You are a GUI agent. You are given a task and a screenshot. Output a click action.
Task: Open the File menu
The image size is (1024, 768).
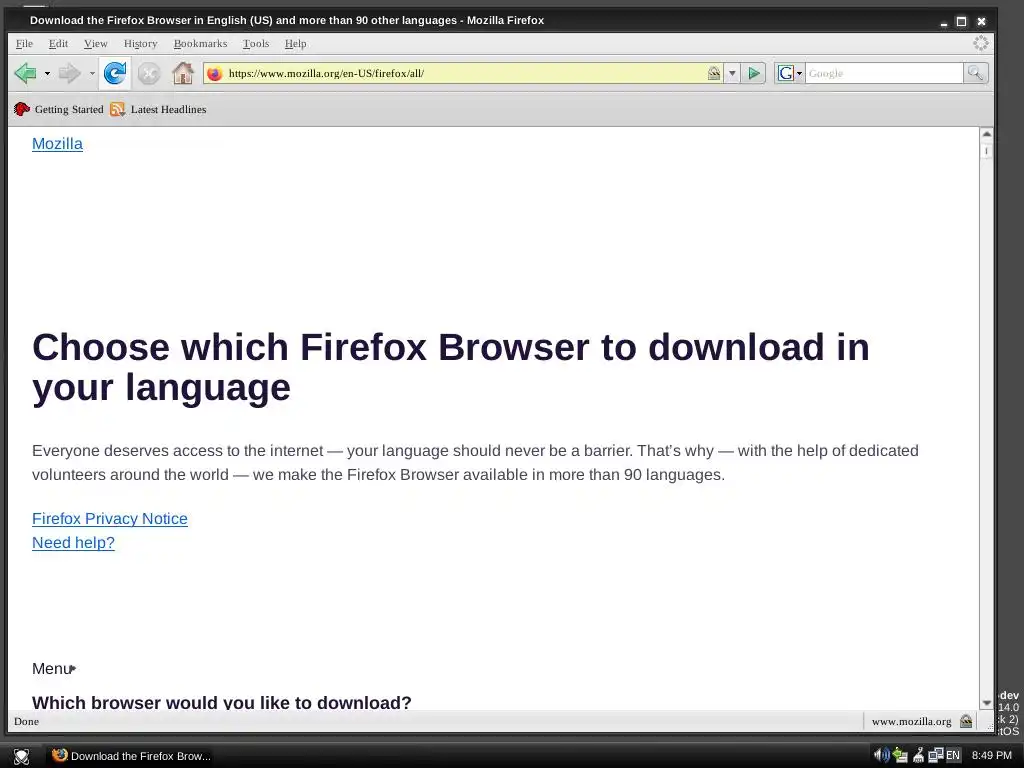point(24,44)
